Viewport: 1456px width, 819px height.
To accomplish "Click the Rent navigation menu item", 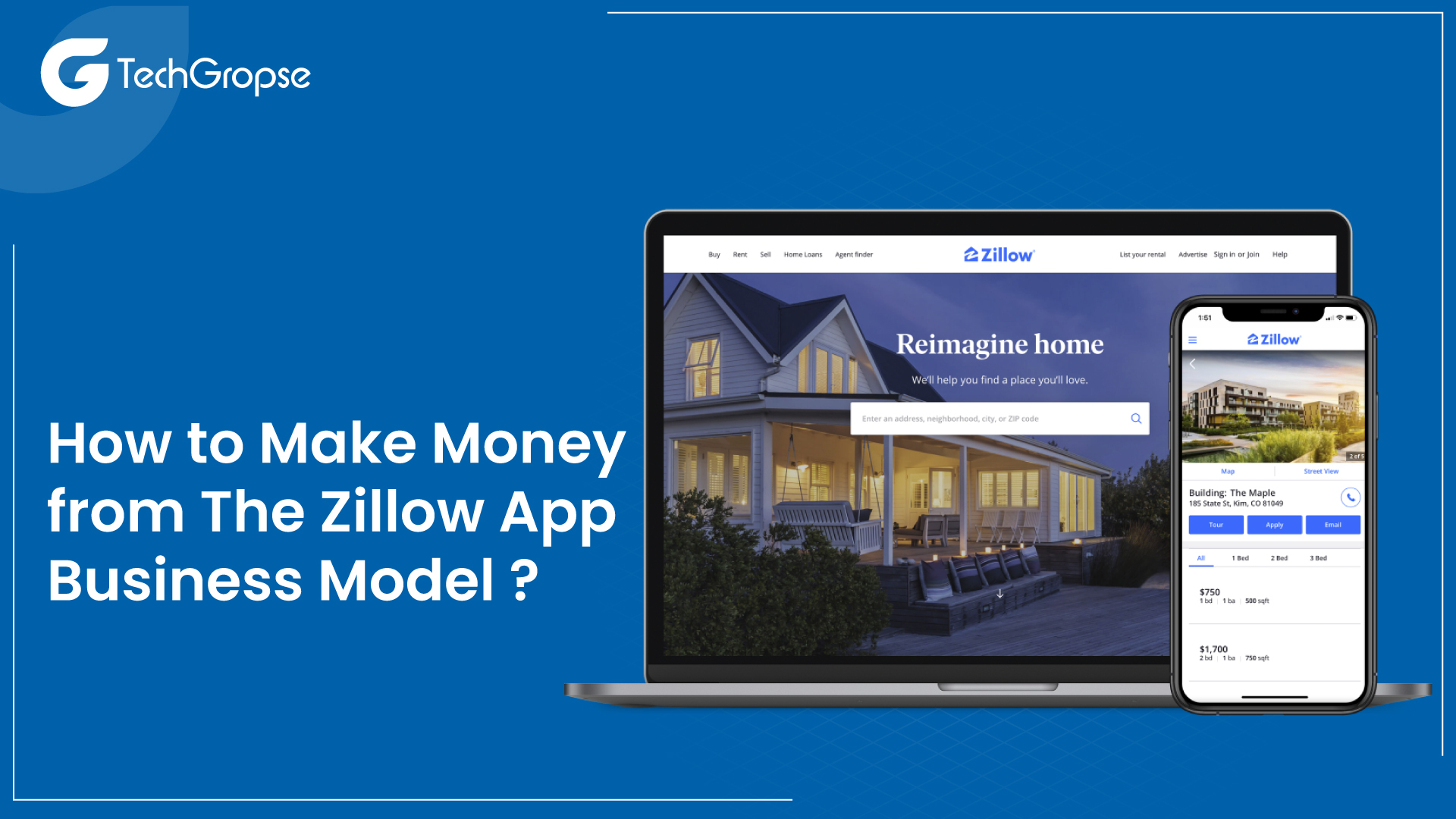I will (x=738, y=254).
